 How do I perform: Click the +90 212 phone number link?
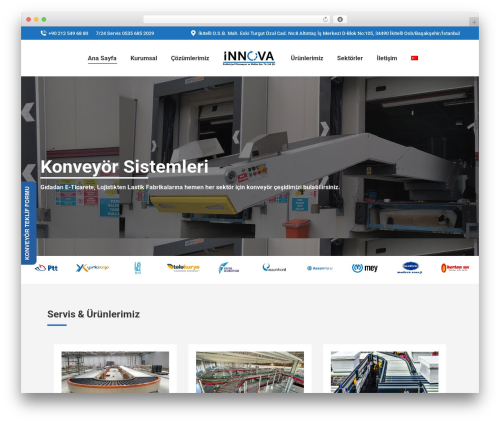pyautogui.click(x=68, y=33)
